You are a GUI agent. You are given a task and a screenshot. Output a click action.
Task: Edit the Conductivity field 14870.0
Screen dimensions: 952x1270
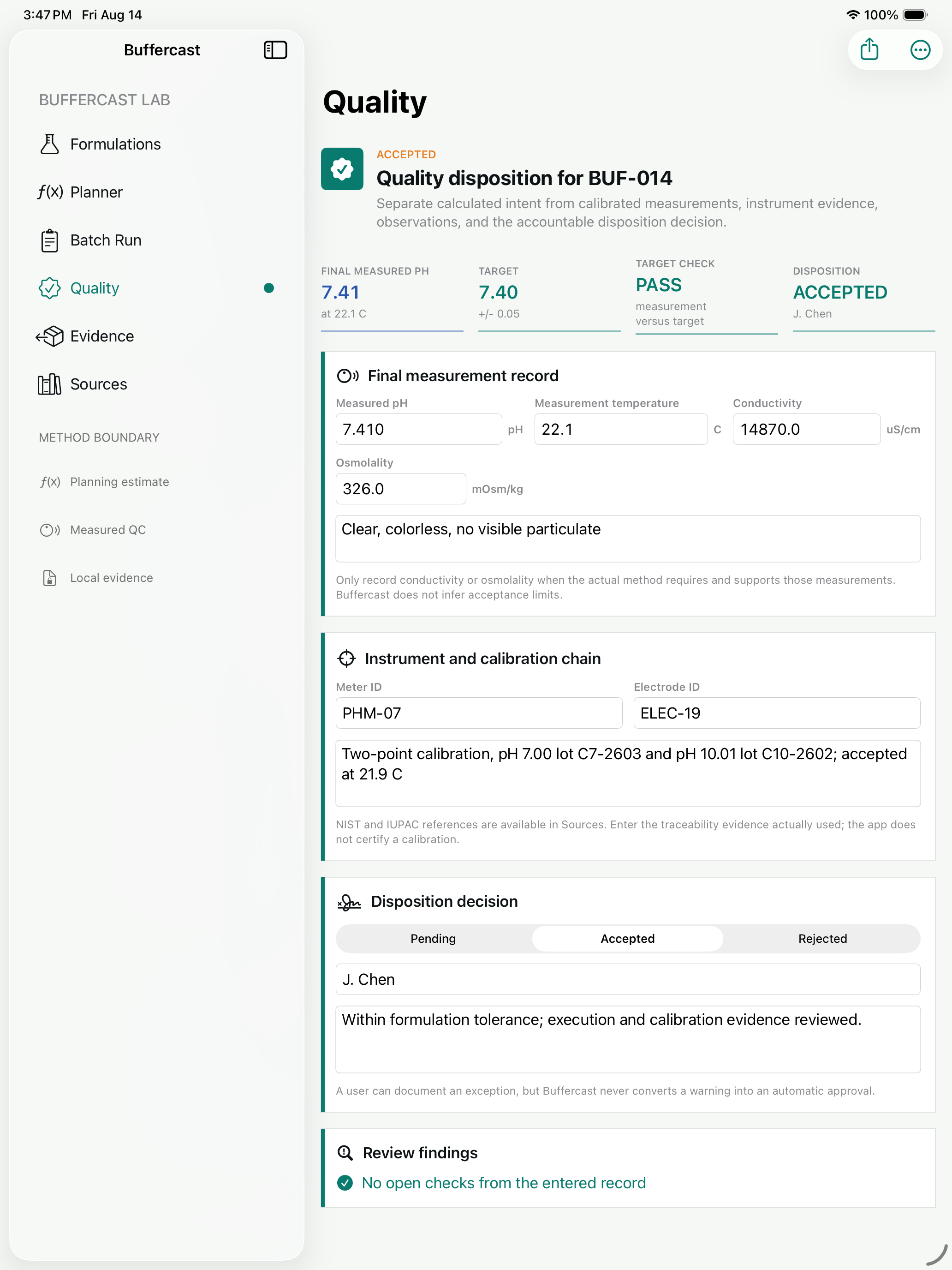coord(806,430)
